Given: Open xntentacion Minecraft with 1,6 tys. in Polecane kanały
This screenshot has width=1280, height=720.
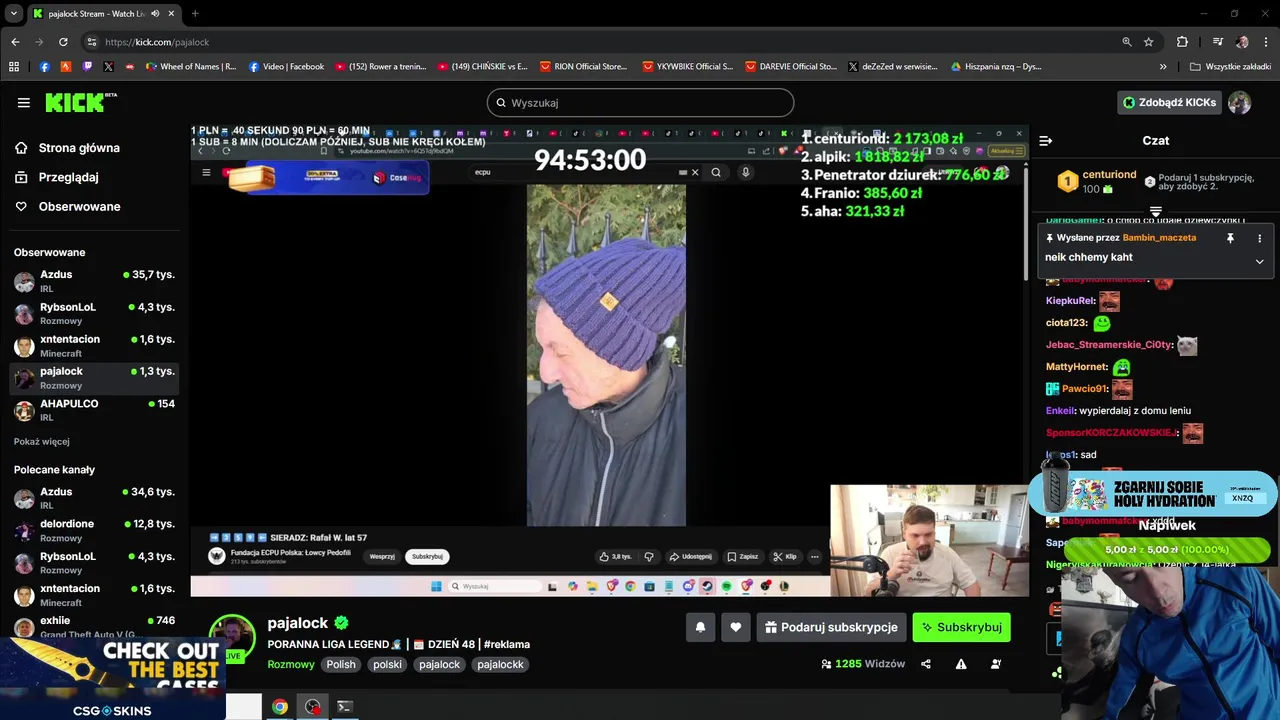Looking at the screenshot, I should (94, 595).
